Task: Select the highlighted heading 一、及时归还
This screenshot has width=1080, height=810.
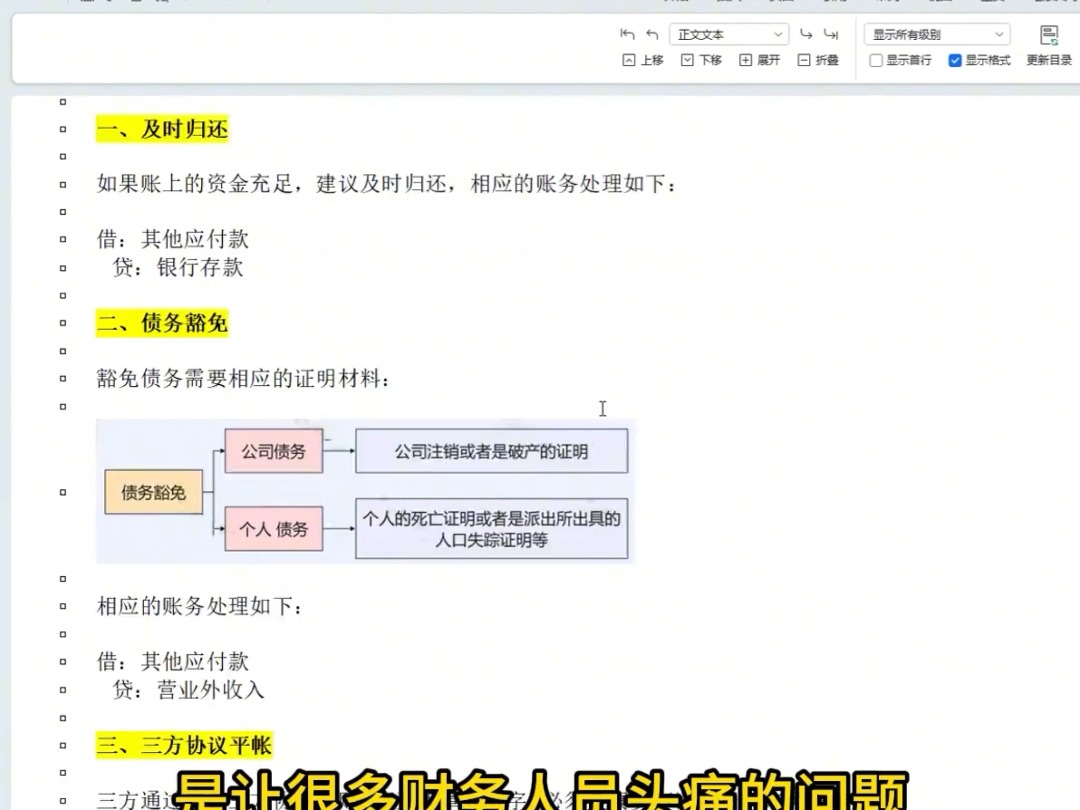Action: [x=162, y=129]
